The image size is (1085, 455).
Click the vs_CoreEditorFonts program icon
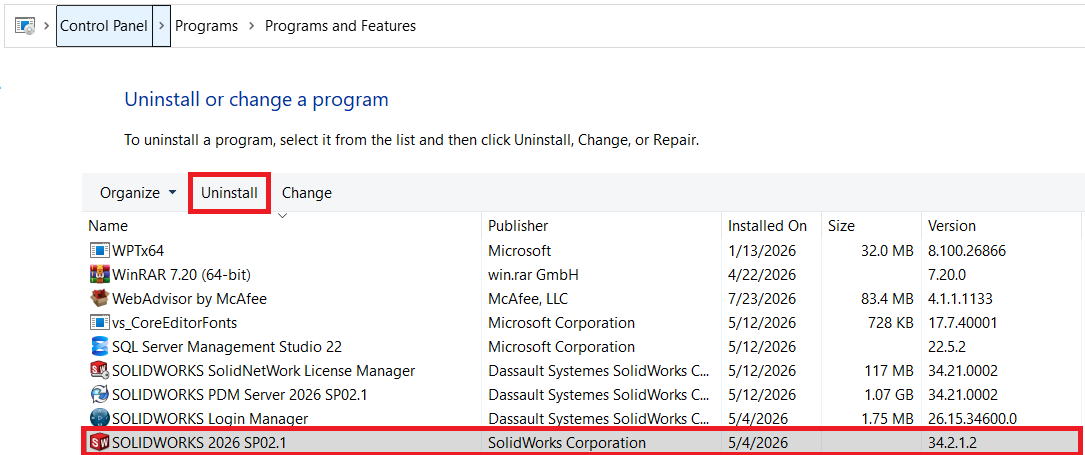pos(100,322)
